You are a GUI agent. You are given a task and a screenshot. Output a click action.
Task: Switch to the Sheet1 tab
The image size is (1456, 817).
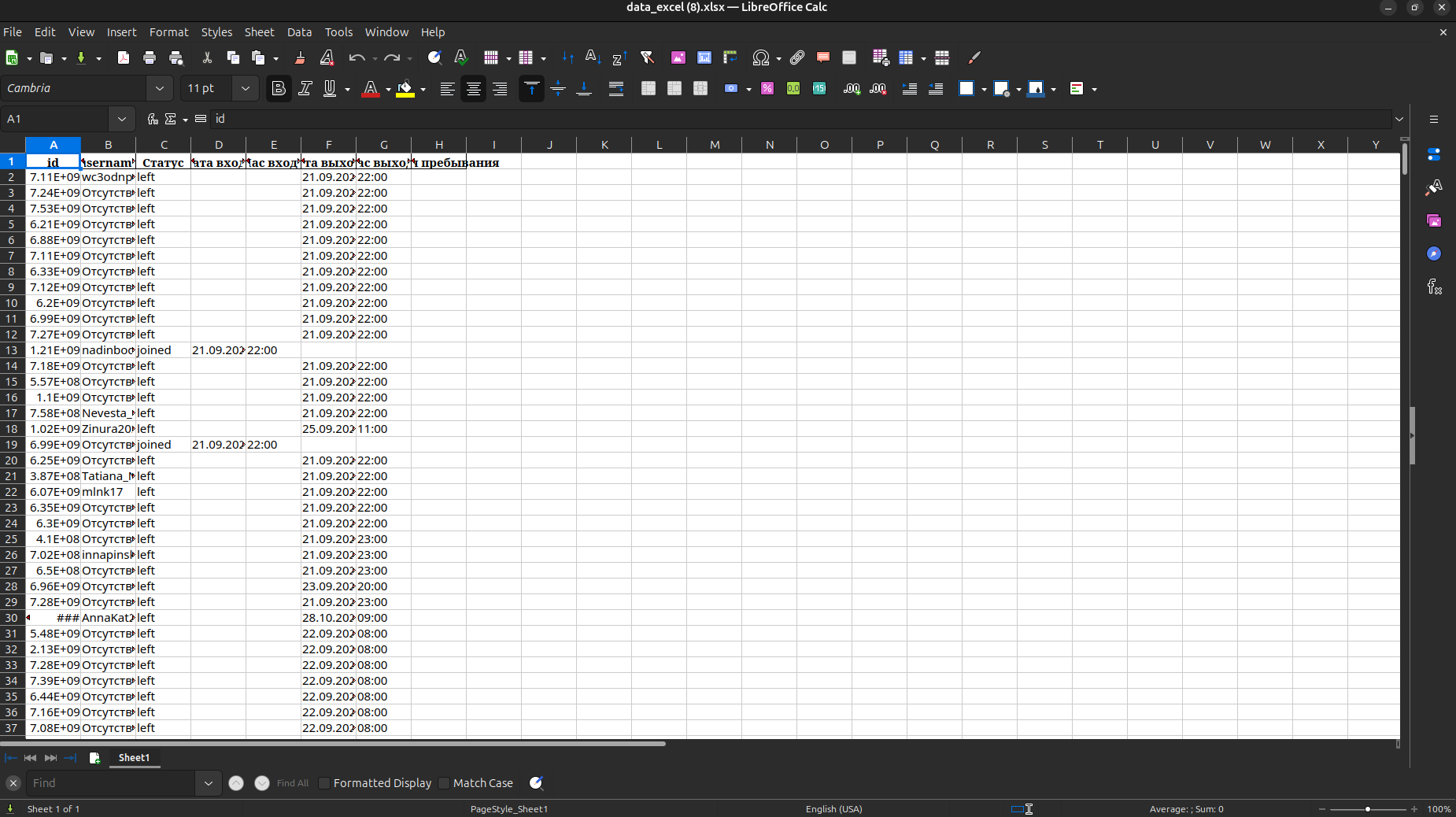(x=134, y=758)
